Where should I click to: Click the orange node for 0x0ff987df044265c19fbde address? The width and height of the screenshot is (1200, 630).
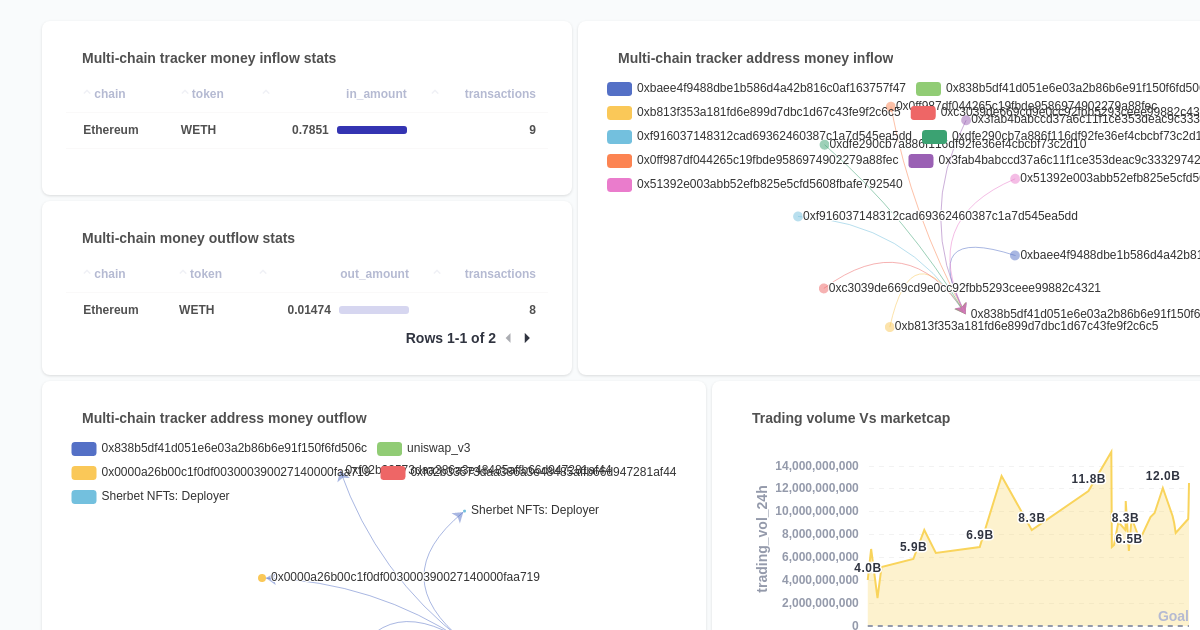(x=891, y=106)
